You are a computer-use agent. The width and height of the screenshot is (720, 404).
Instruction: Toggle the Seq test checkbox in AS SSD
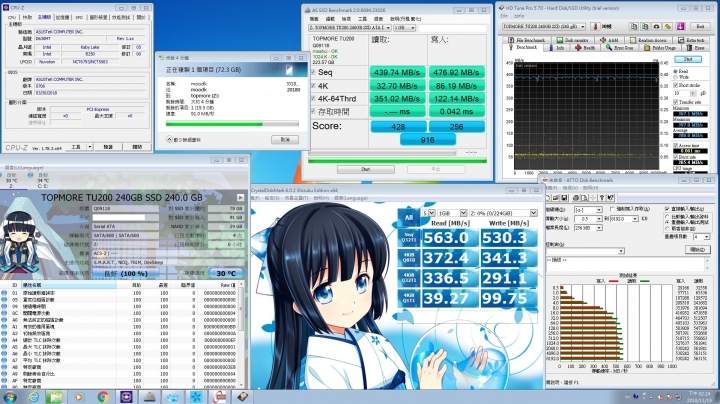(x=314, y=72)
